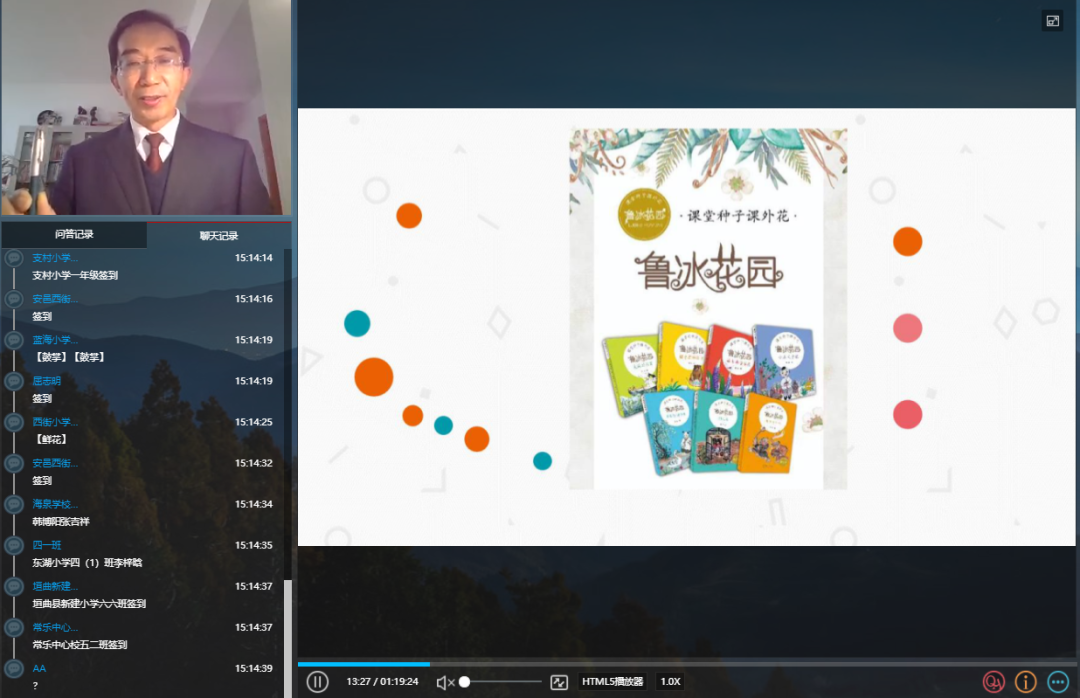Click chat bubble icon beside 四一班

(x=14, y=545)
